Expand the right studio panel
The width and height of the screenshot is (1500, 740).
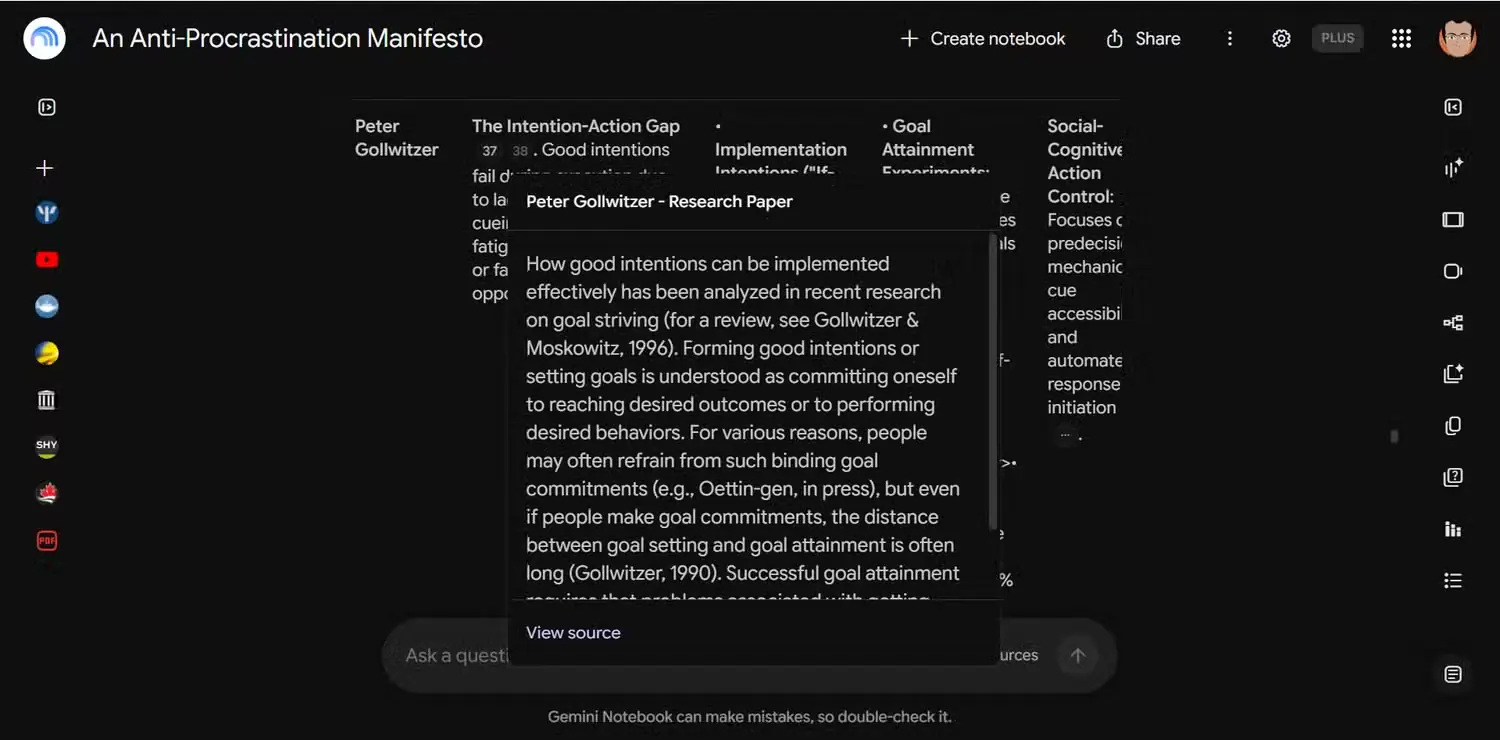[x=1453, y=107]
